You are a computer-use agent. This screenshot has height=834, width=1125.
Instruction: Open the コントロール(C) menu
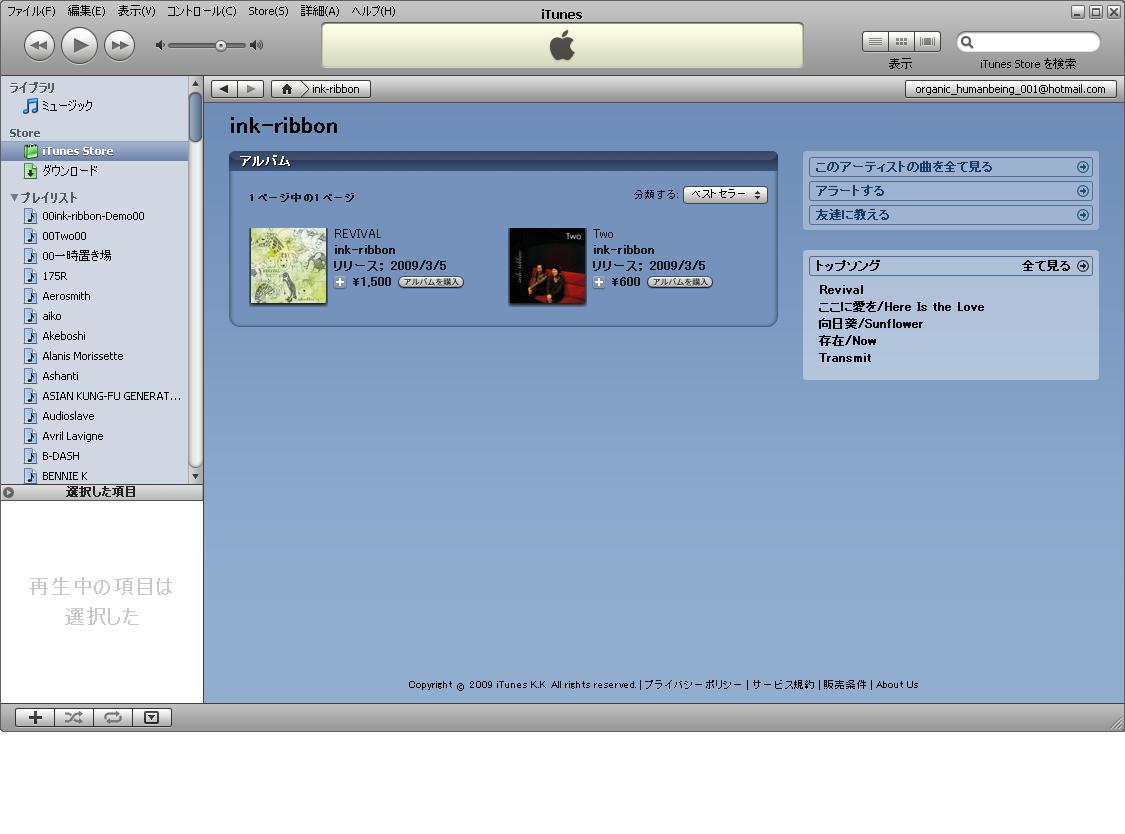point(202,11)
